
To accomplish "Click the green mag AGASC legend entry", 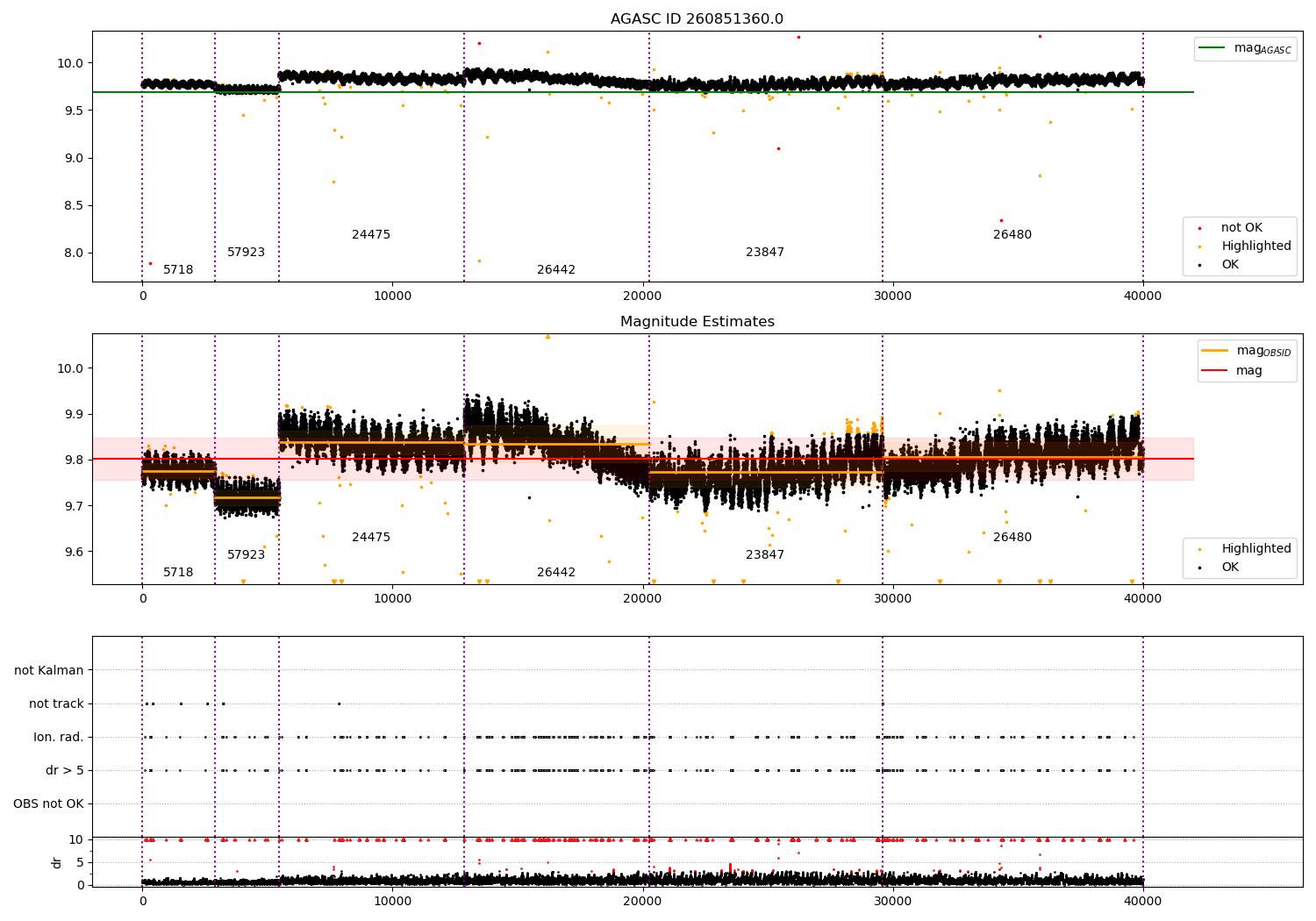I will click(1245, 48).
